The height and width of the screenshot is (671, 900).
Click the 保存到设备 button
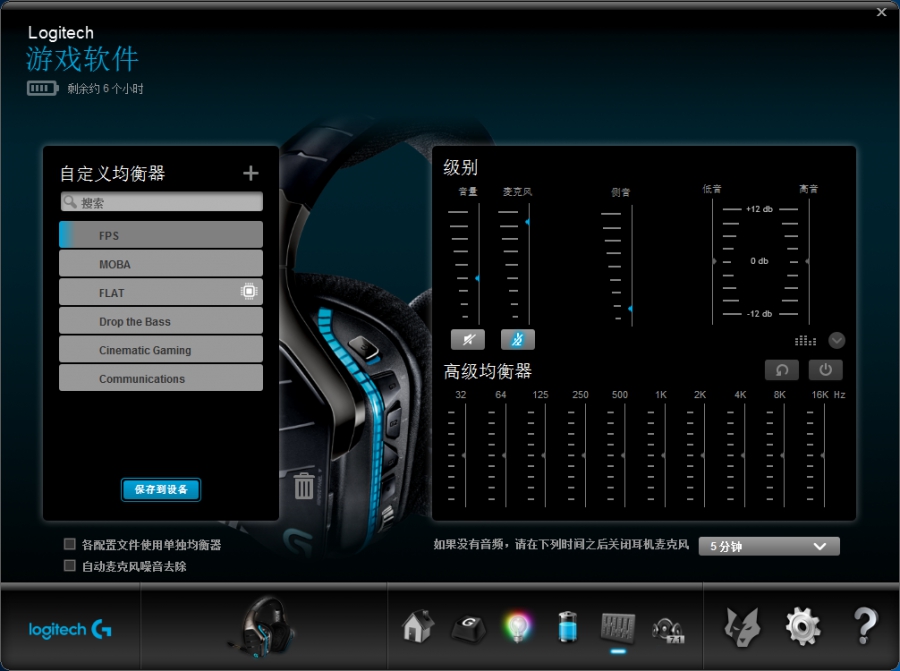(161, 489)
